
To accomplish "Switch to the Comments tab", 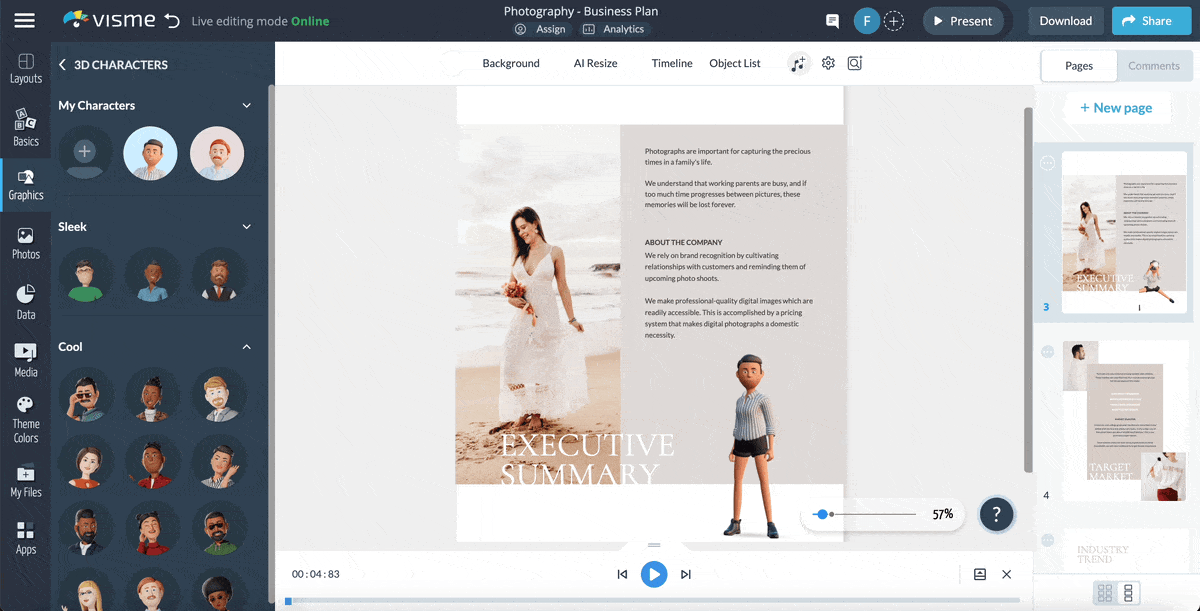I will pos(1154,65).
